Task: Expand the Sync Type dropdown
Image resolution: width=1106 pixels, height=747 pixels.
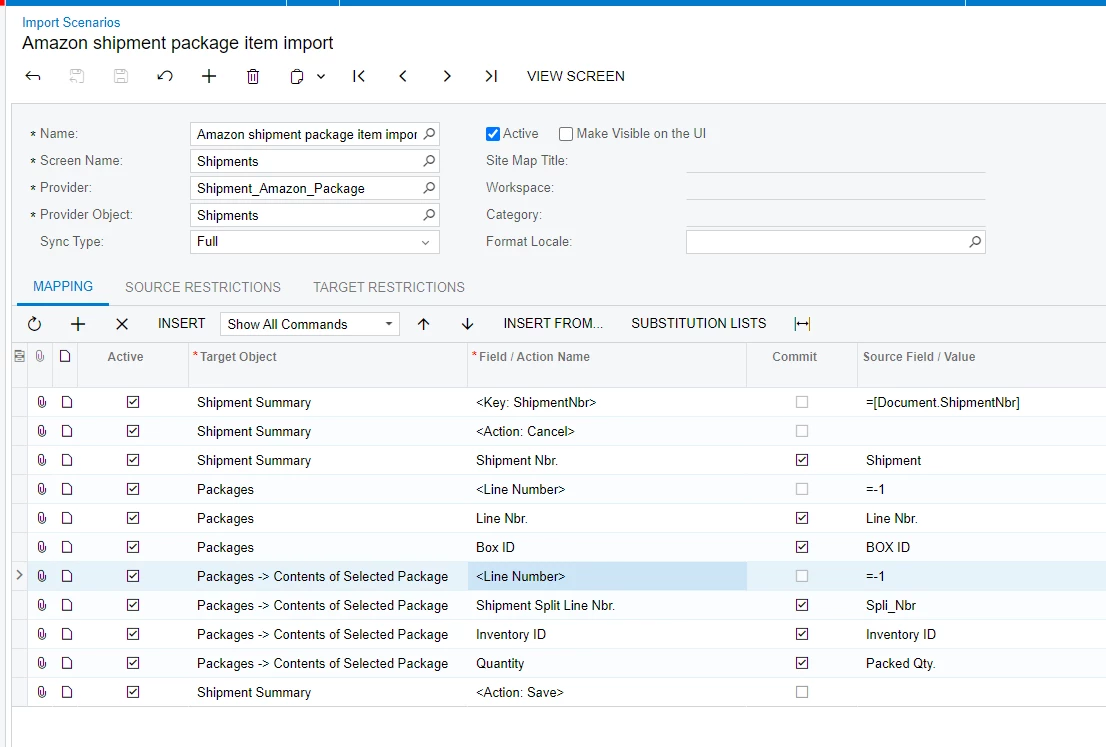Action: coord(425,242)
